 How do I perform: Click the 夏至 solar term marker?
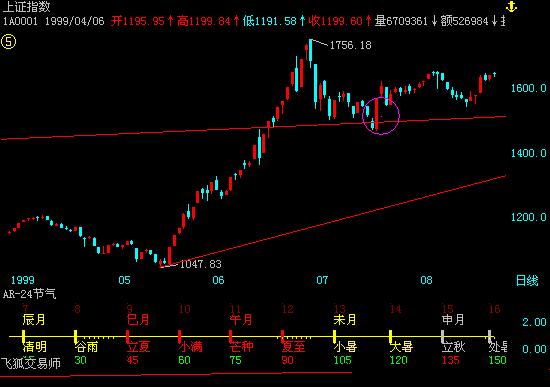294,347
